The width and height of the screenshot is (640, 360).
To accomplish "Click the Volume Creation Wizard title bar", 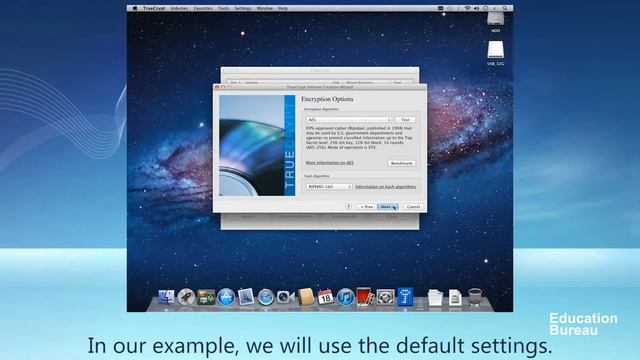I will tap(320, 87).
